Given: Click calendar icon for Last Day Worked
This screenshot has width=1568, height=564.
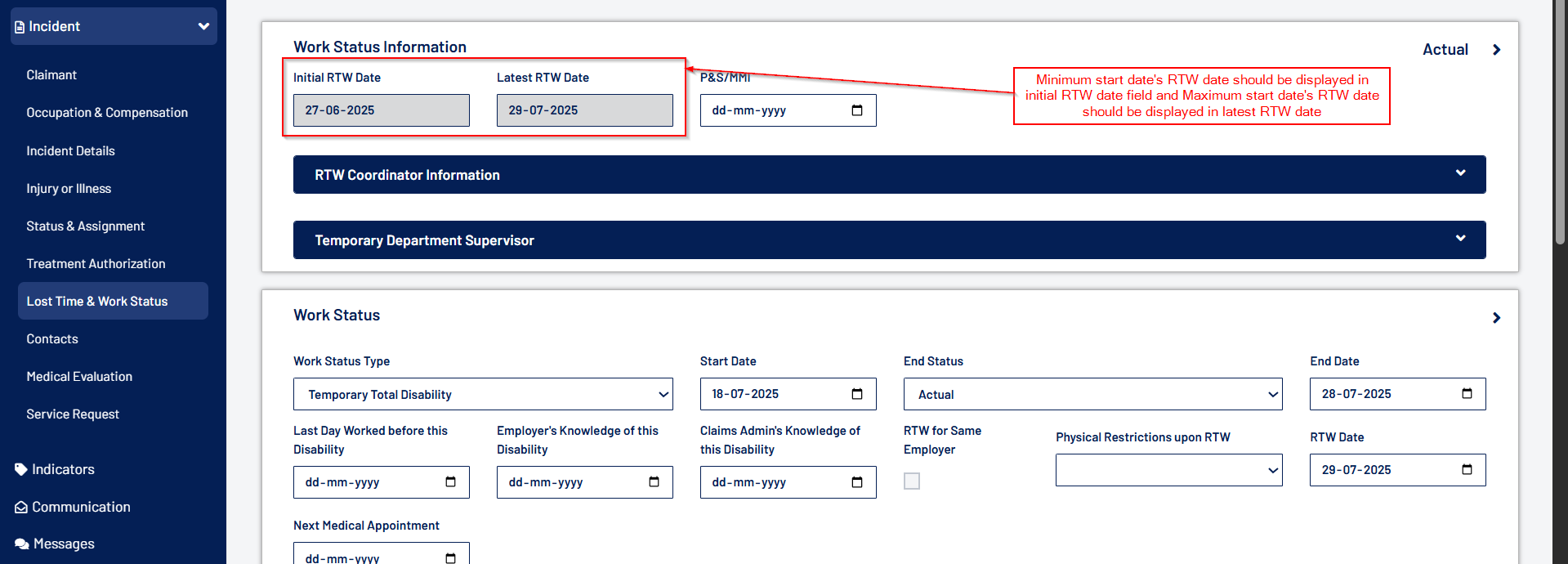Looking at the screenshot, I should [x=450, y=482].
